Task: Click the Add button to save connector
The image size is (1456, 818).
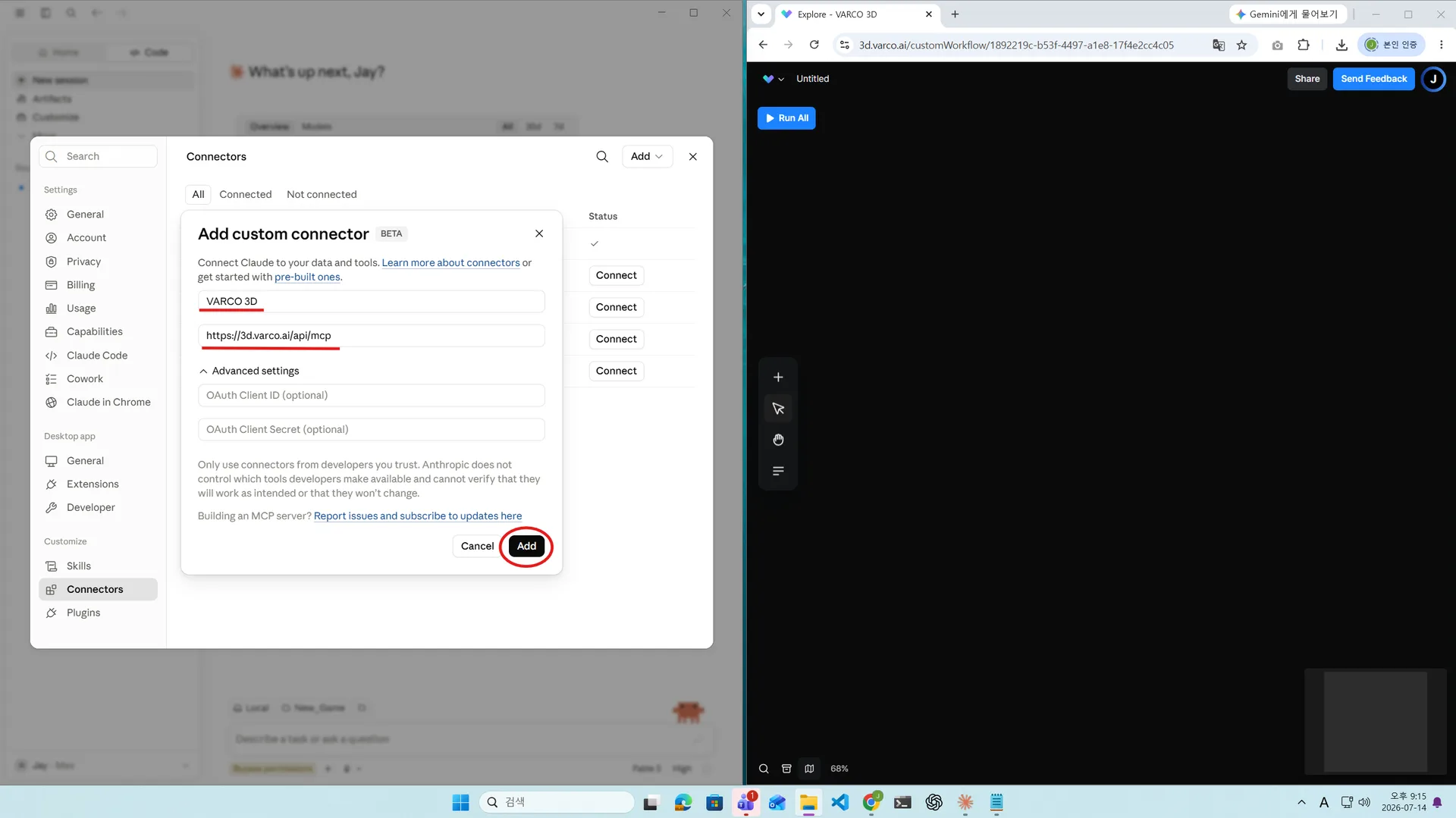Action: (x=526, y=546)
